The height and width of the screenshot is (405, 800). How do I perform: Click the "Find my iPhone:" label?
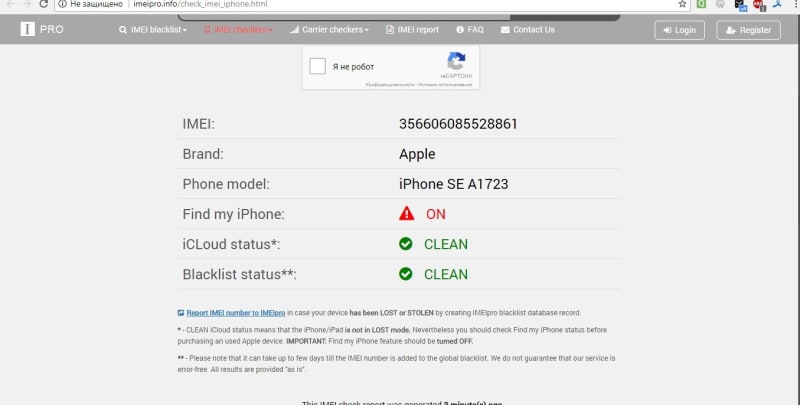[234, 214]
